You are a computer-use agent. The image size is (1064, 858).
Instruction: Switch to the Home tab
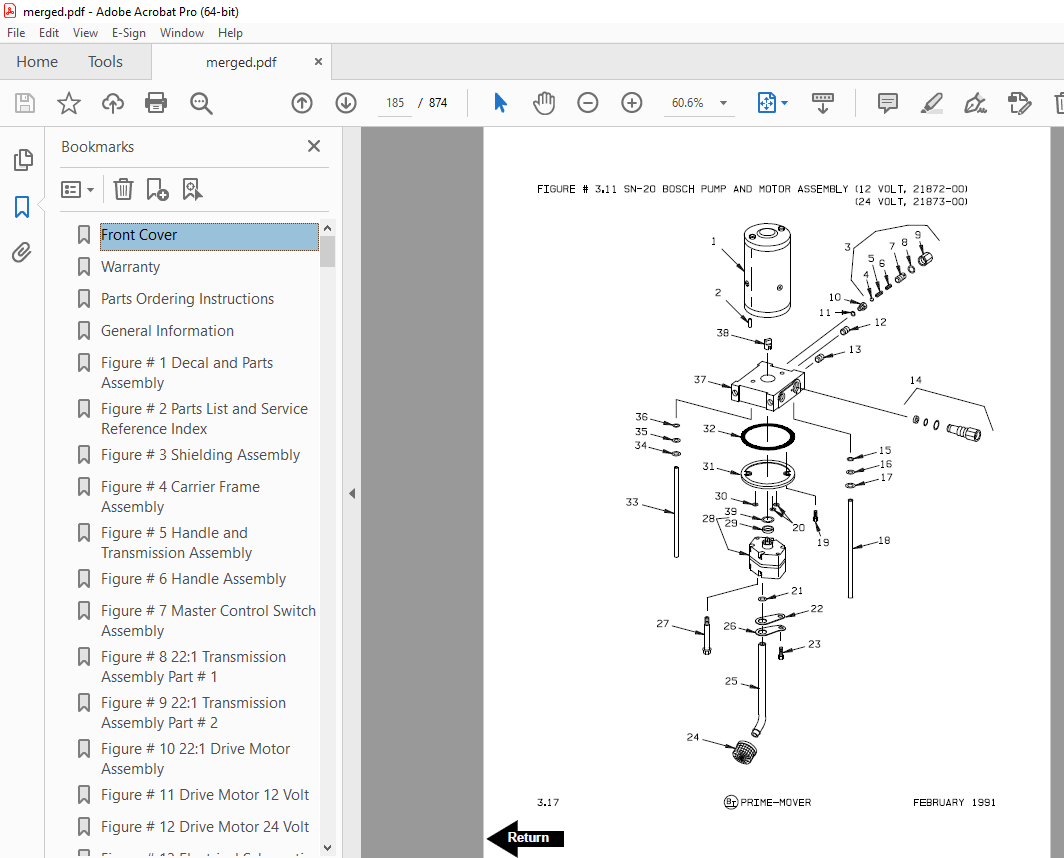pyautogui.click(x=37, y=62)
